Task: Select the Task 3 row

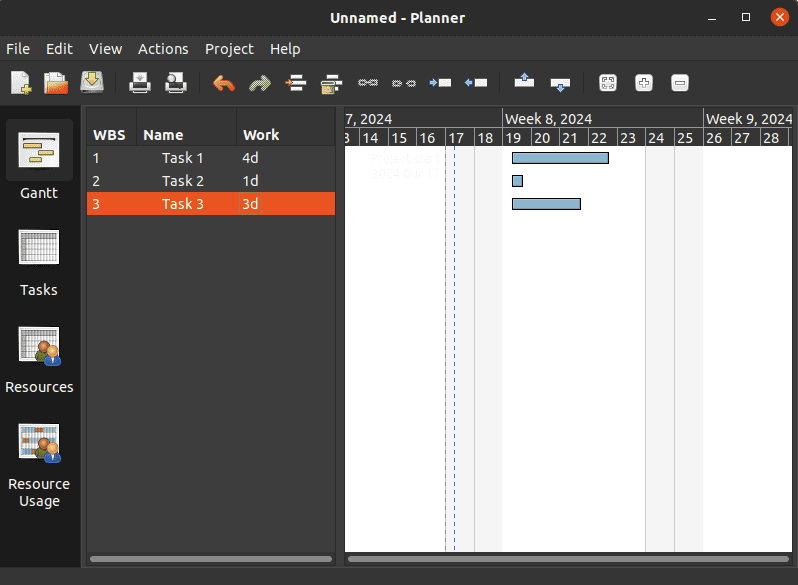Action: coord(211,204)
